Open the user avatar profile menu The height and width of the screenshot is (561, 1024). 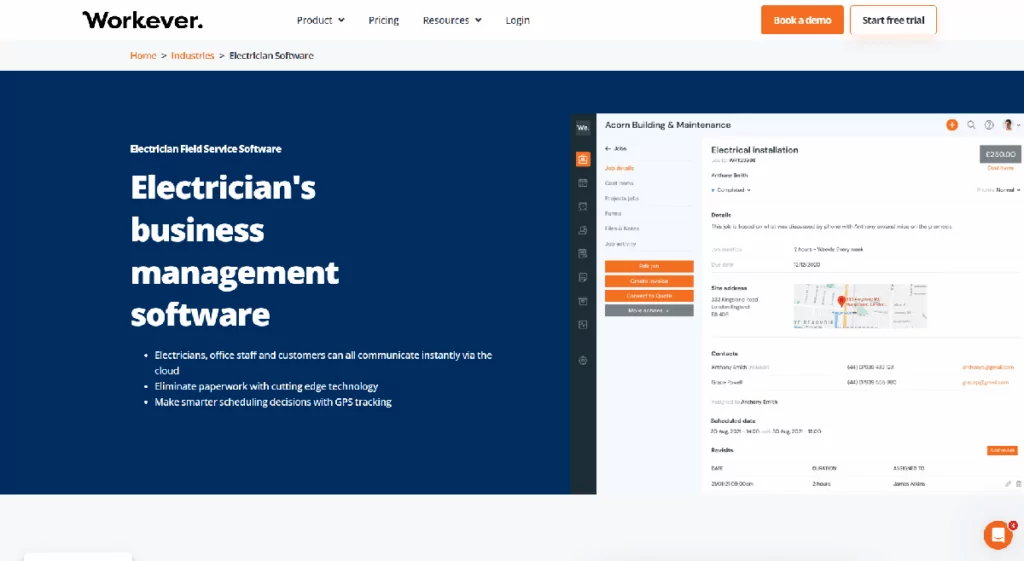pos(1009,125)
